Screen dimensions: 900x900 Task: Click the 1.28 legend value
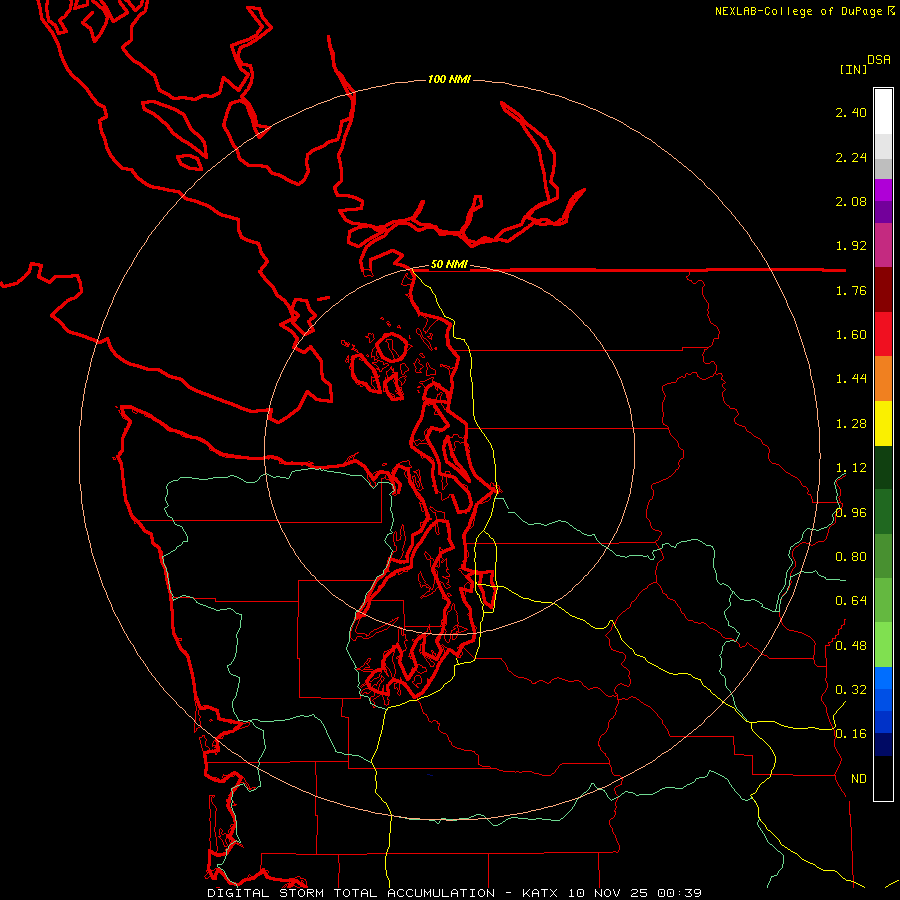[851, 424]
